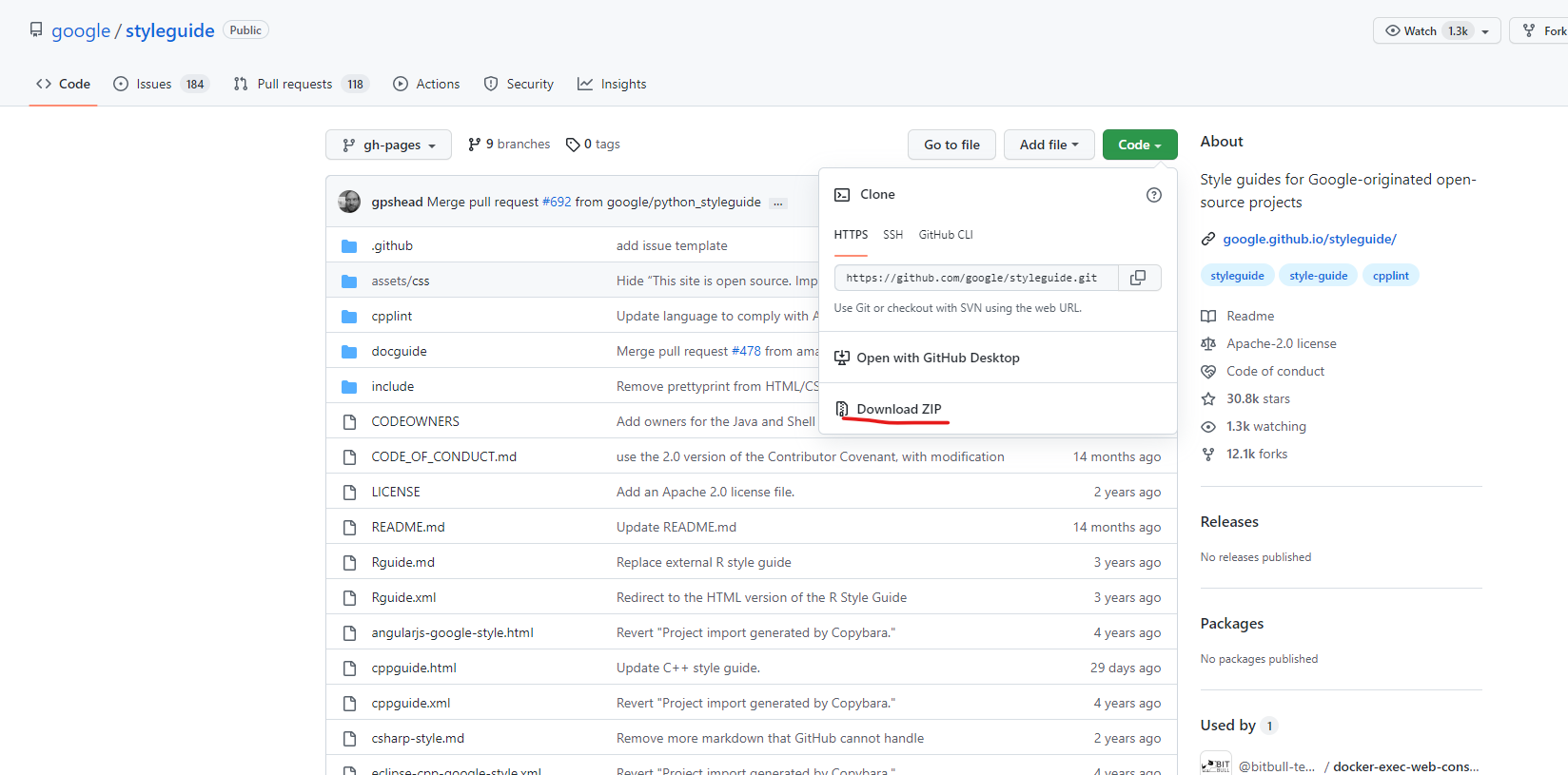
Task: Open the csharp-style.md file
Action: tap(418, 739)
